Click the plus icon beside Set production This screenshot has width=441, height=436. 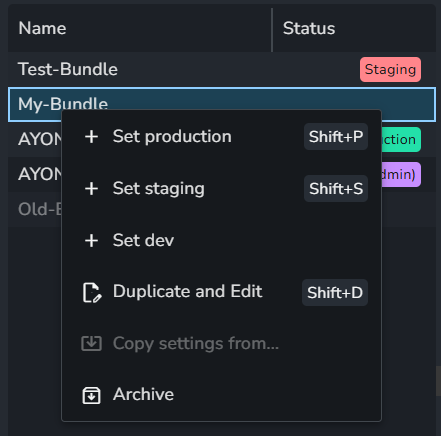91,137
